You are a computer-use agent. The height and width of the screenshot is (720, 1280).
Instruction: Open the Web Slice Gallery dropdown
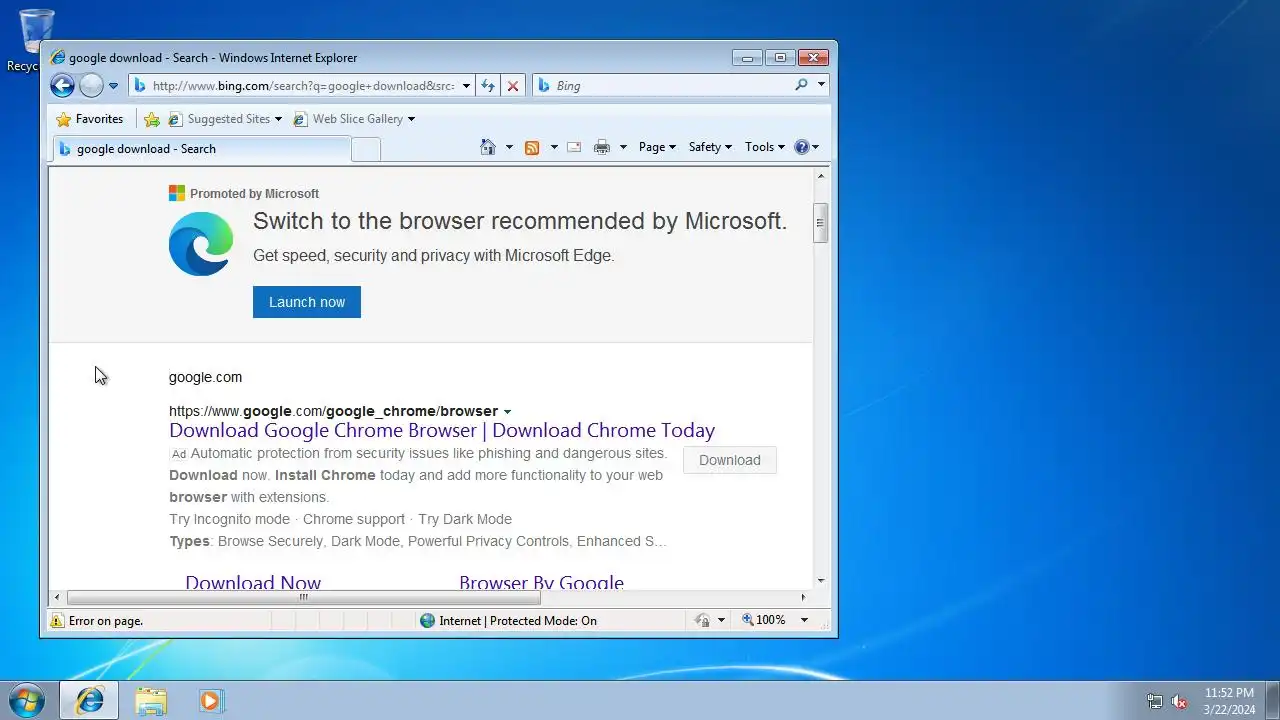coord(354,119)
